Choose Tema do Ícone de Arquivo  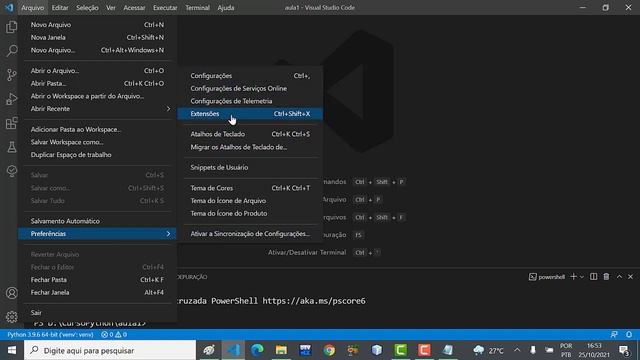pos(250,200)
